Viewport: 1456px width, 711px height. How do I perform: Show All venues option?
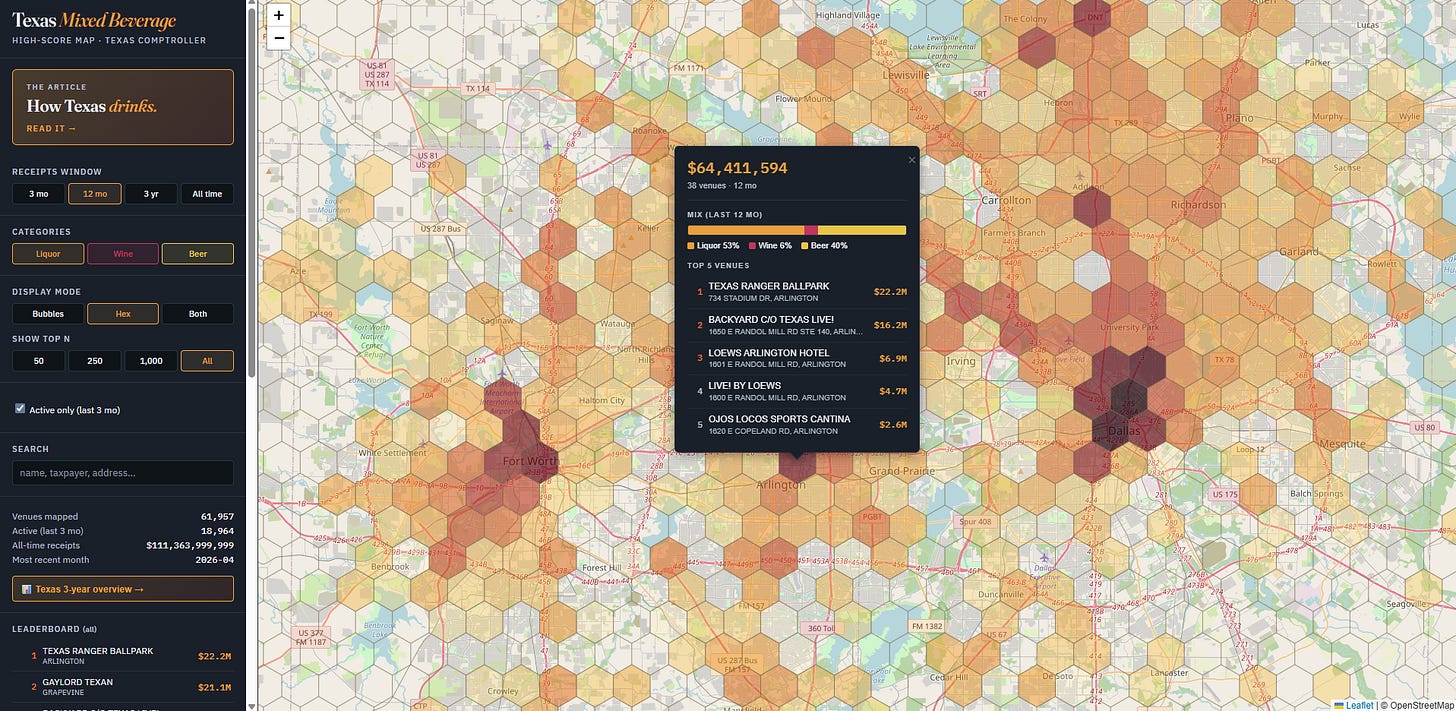207,361
